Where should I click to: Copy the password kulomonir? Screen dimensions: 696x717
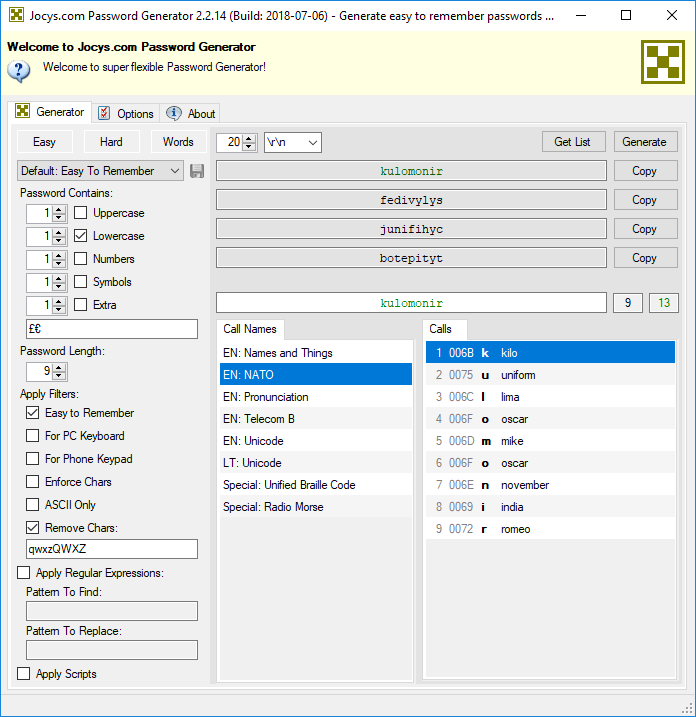click(645, 171)
